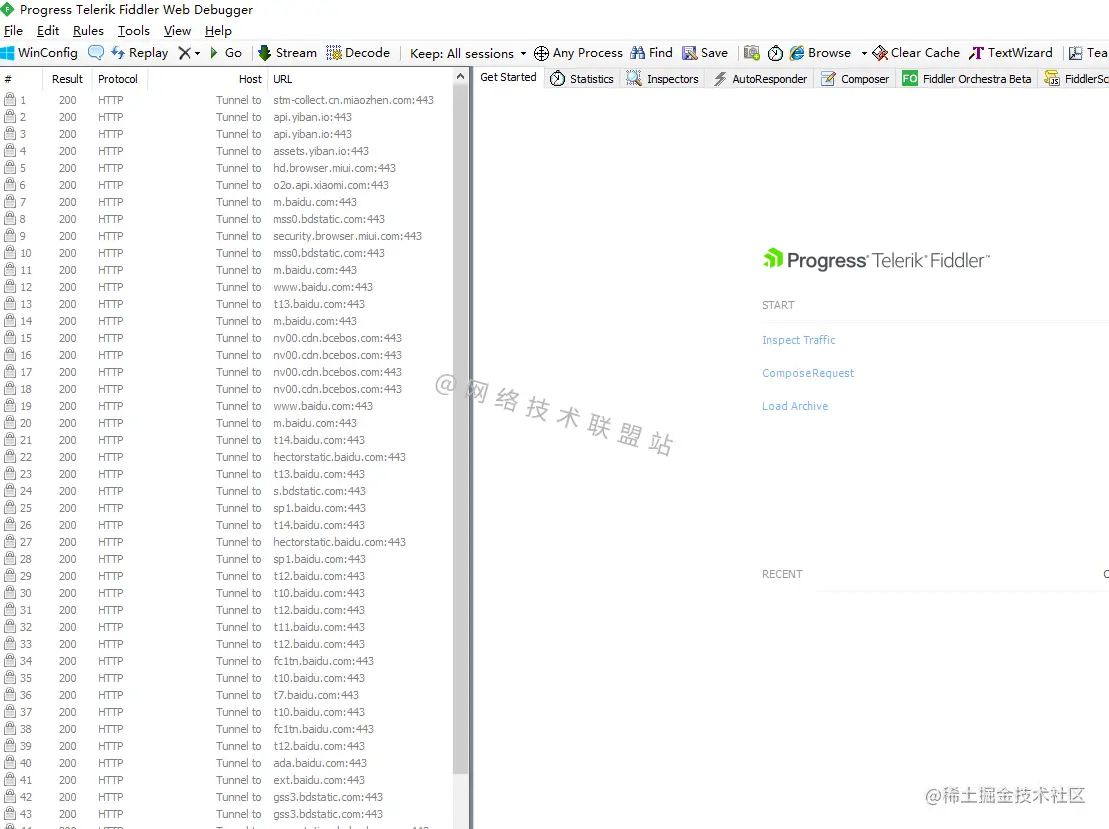Select session o2o.api.xiaomi.com:443

point(226,185)
